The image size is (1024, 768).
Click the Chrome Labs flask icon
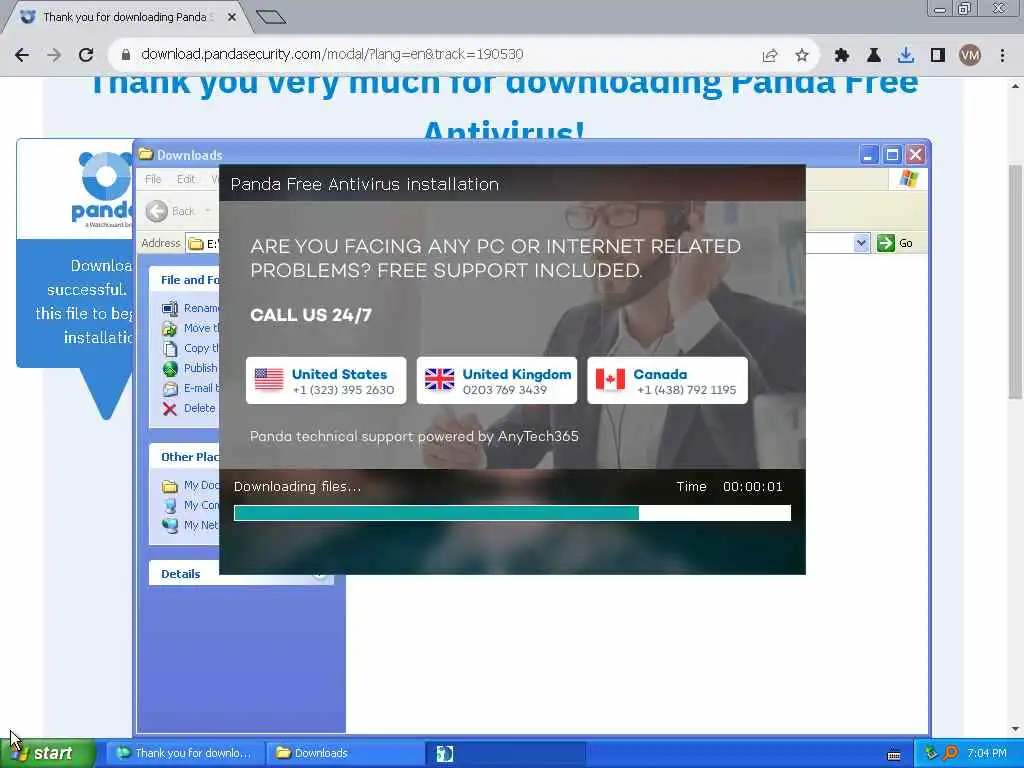(x=873, y=56)
